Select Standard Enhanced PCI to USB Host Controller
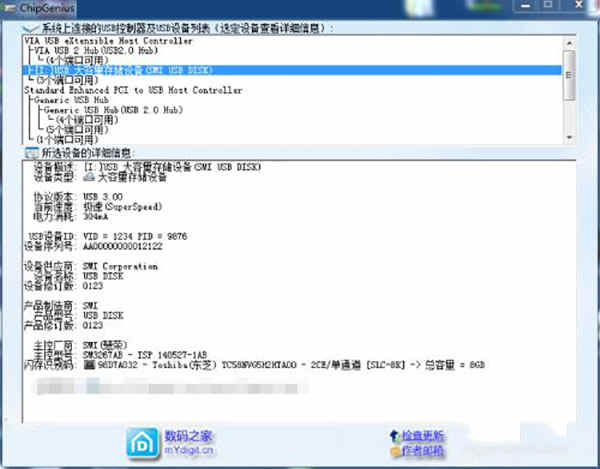Viewport: 600px width, 469px height. tap(133, 90)
